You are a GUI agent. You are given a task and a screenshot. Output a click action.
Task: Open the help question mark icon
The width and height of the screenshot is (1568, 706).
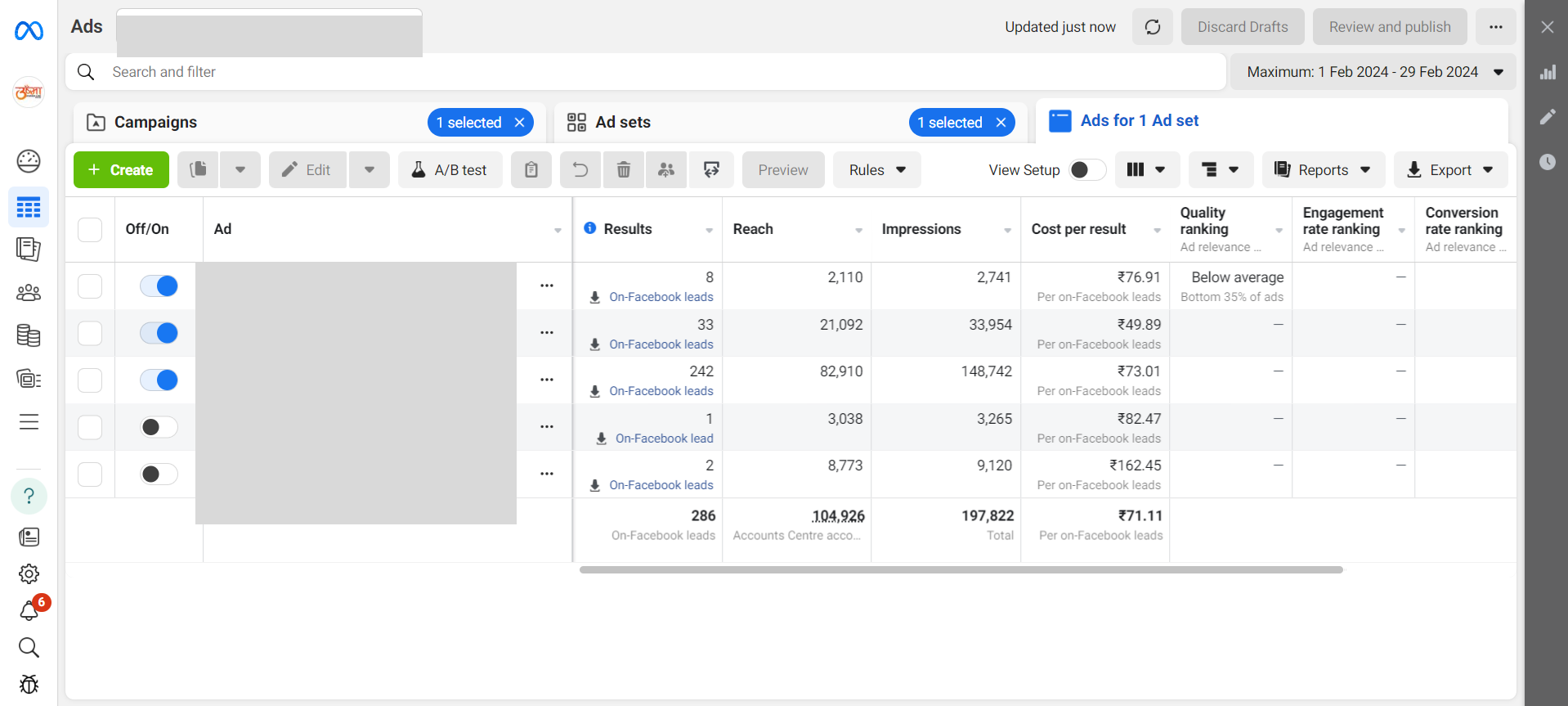[x=29, y=496]
